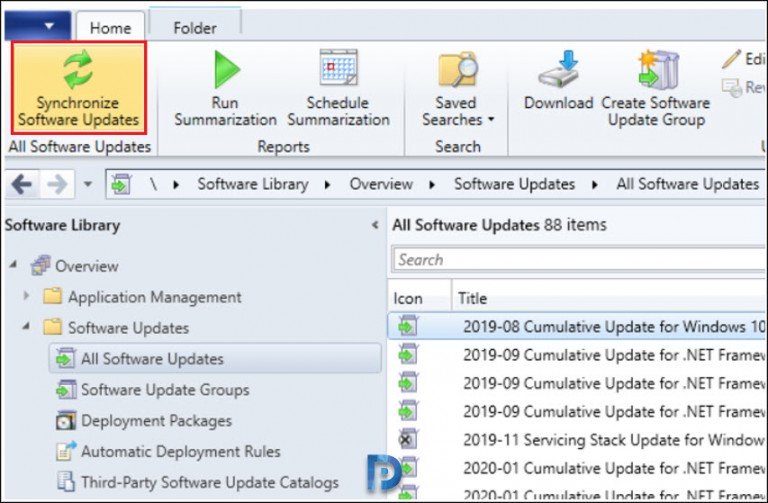Screen dimensions: 768x503
Task: Click in the Search updates field
Action: [x=579, y=260]
